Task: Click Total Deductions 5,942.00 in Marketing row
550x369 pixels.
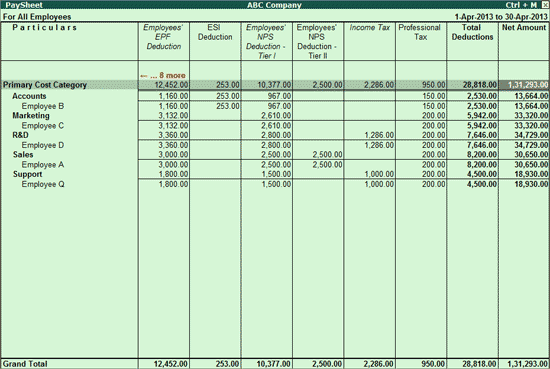Action: 482,115
